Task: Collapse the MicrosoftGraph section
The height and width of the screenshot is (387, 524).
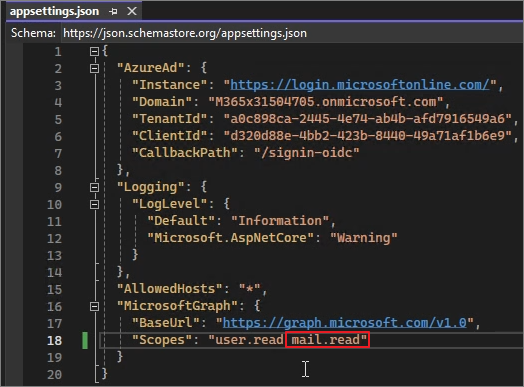Action: pyautogui.click(x=95, y=306)
